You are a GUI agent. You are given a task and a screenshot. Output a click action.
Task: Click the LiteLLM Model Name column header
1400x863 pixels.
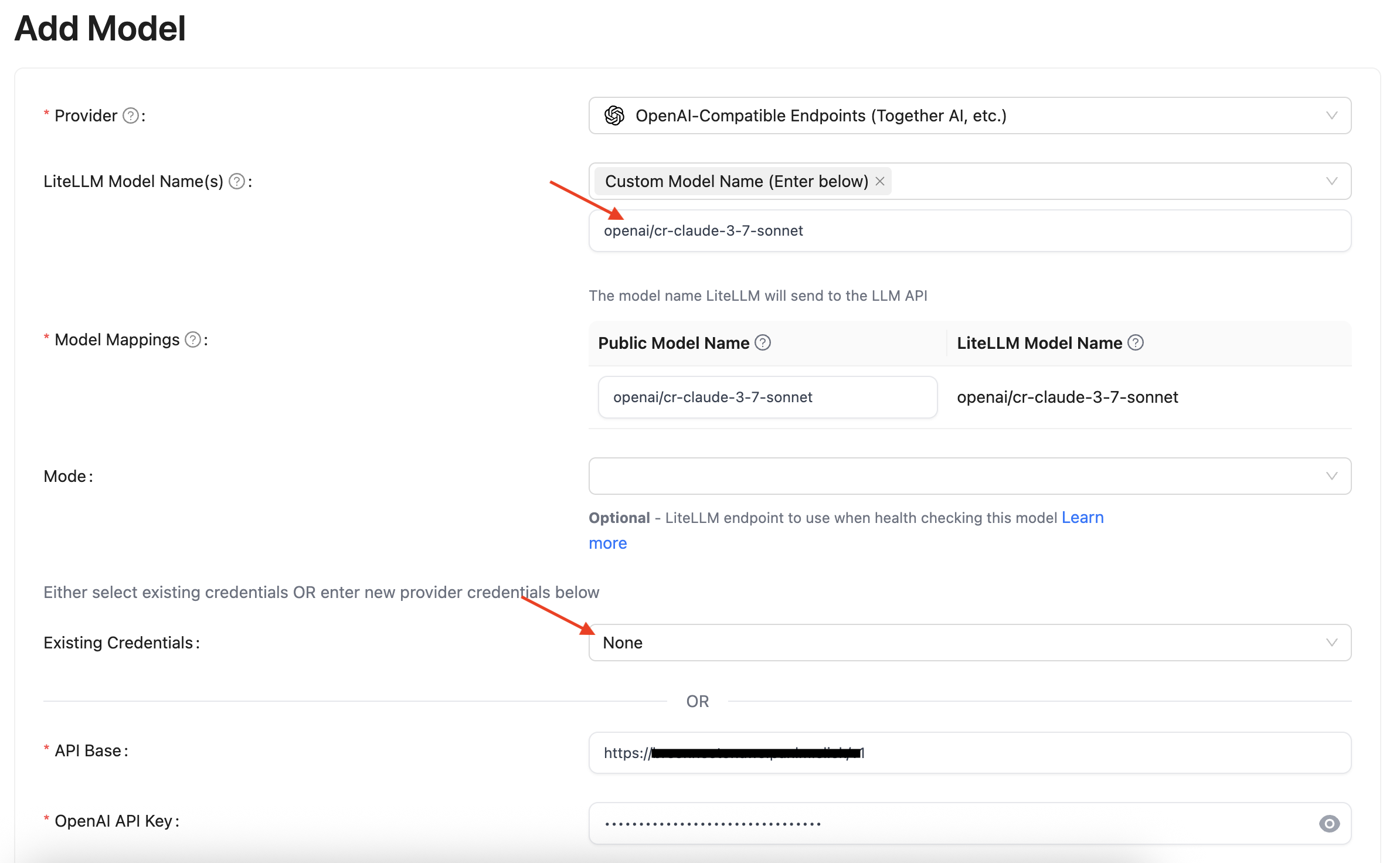[x=1039, y=344]
